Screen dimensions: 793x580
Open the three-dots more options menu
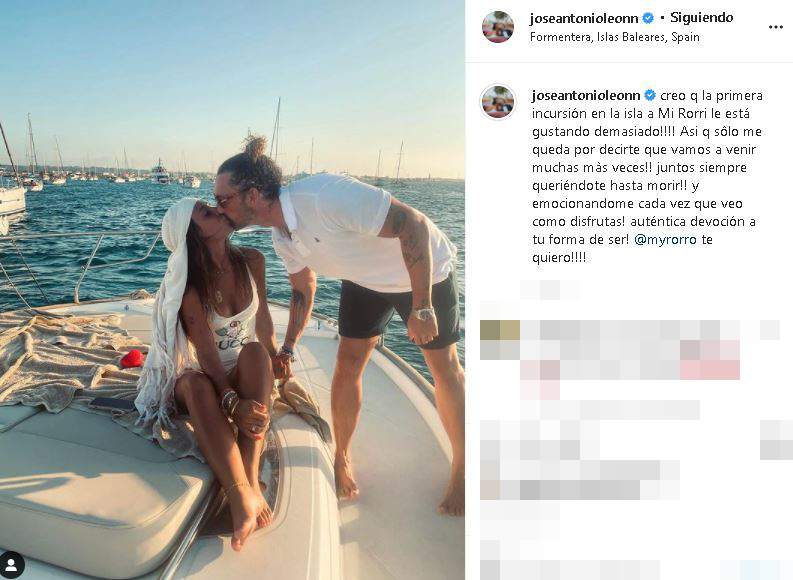pos(775,27)
